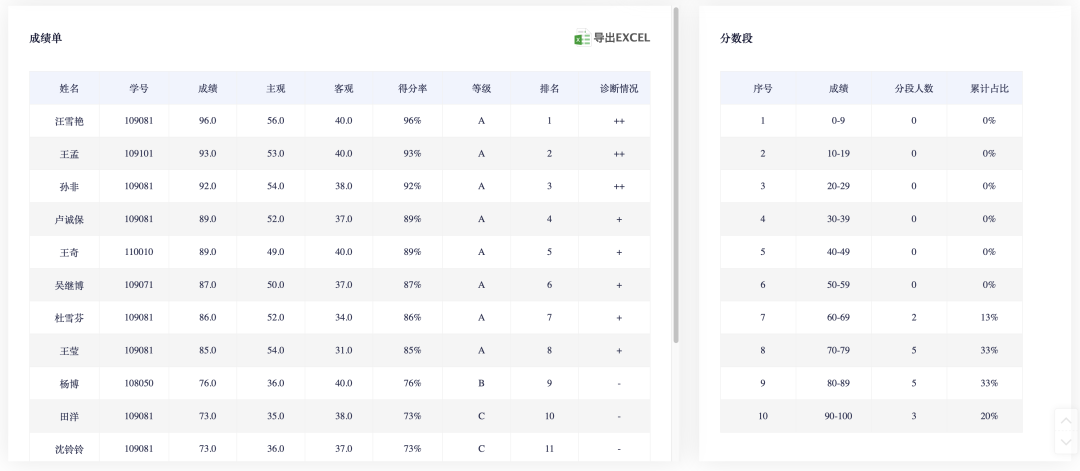This screenshot has height=471, width=1080.
Task: Select student name 汪雪艳 in the table
Action: click(x=69, y=121)
